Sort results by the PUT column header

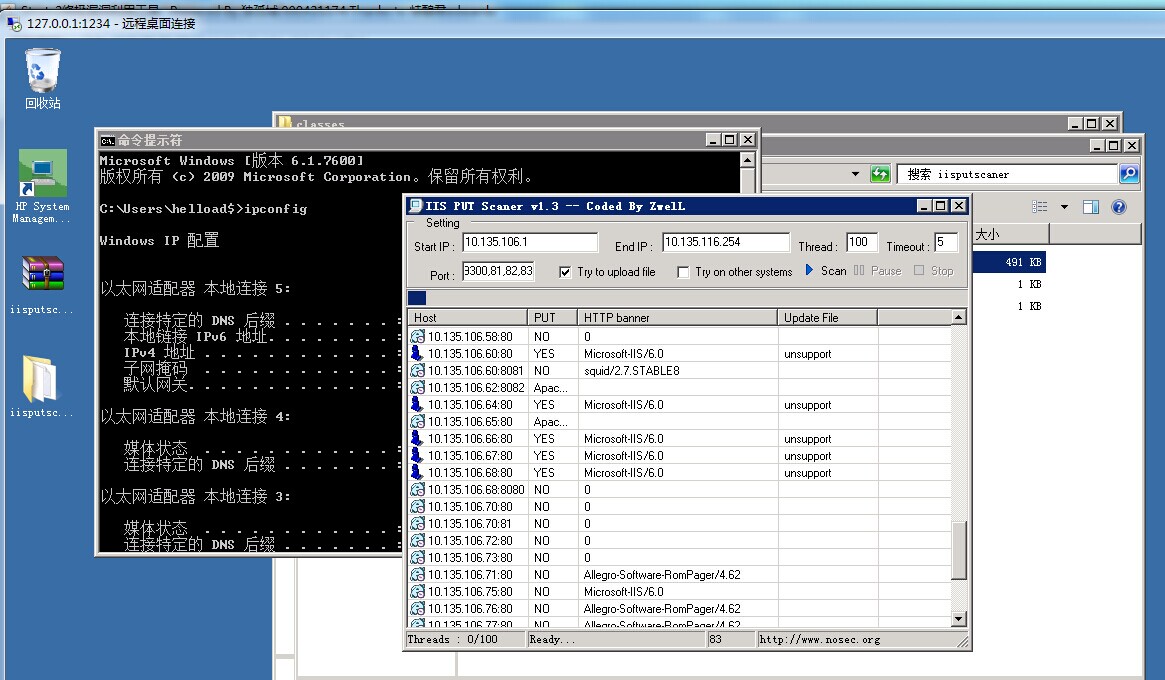(552, 317)
